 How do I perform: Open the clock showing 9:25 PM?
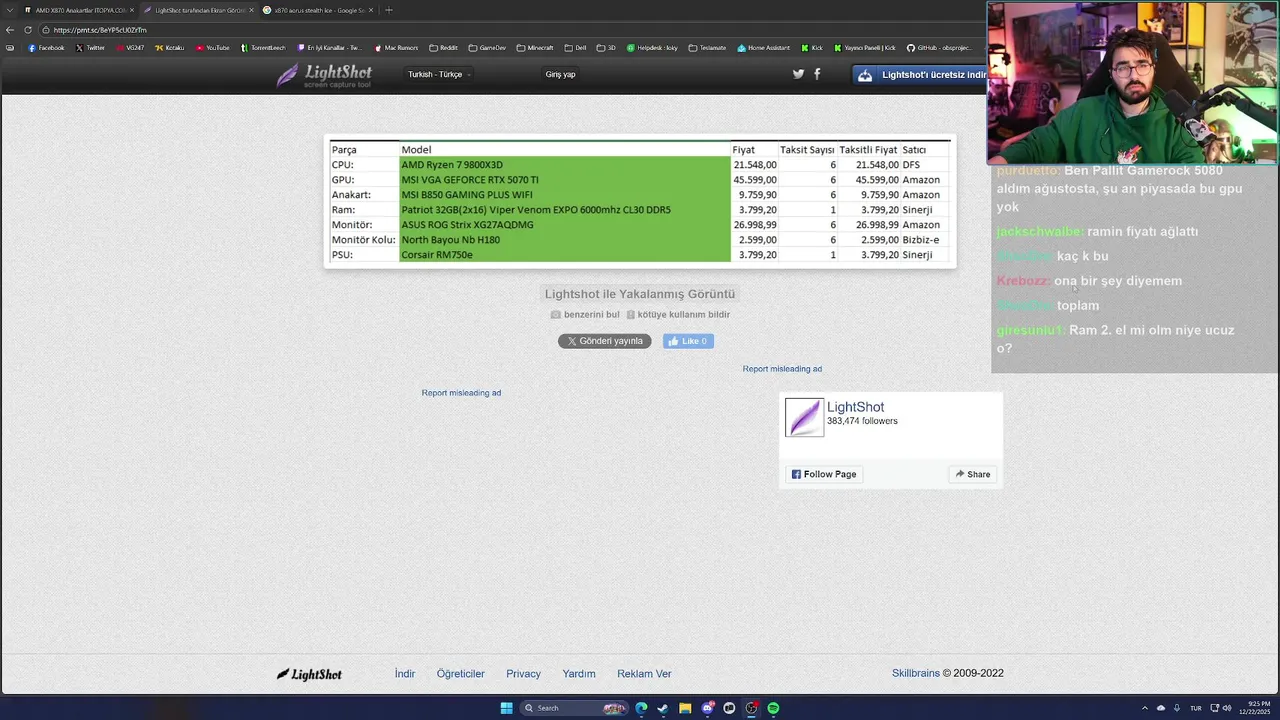1255,708
